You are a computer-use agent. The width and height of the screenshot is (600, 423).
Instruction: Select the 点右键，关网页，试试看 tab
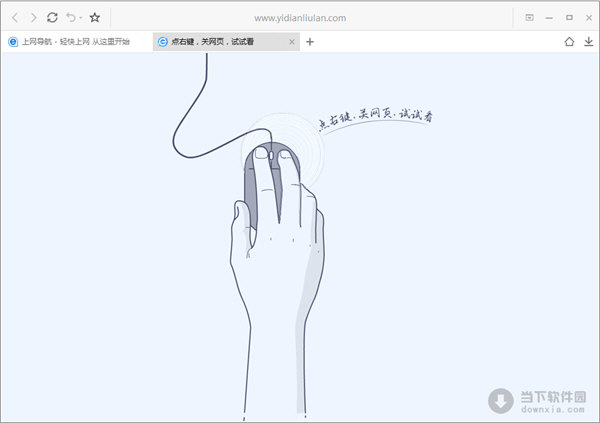click(226, 42)
